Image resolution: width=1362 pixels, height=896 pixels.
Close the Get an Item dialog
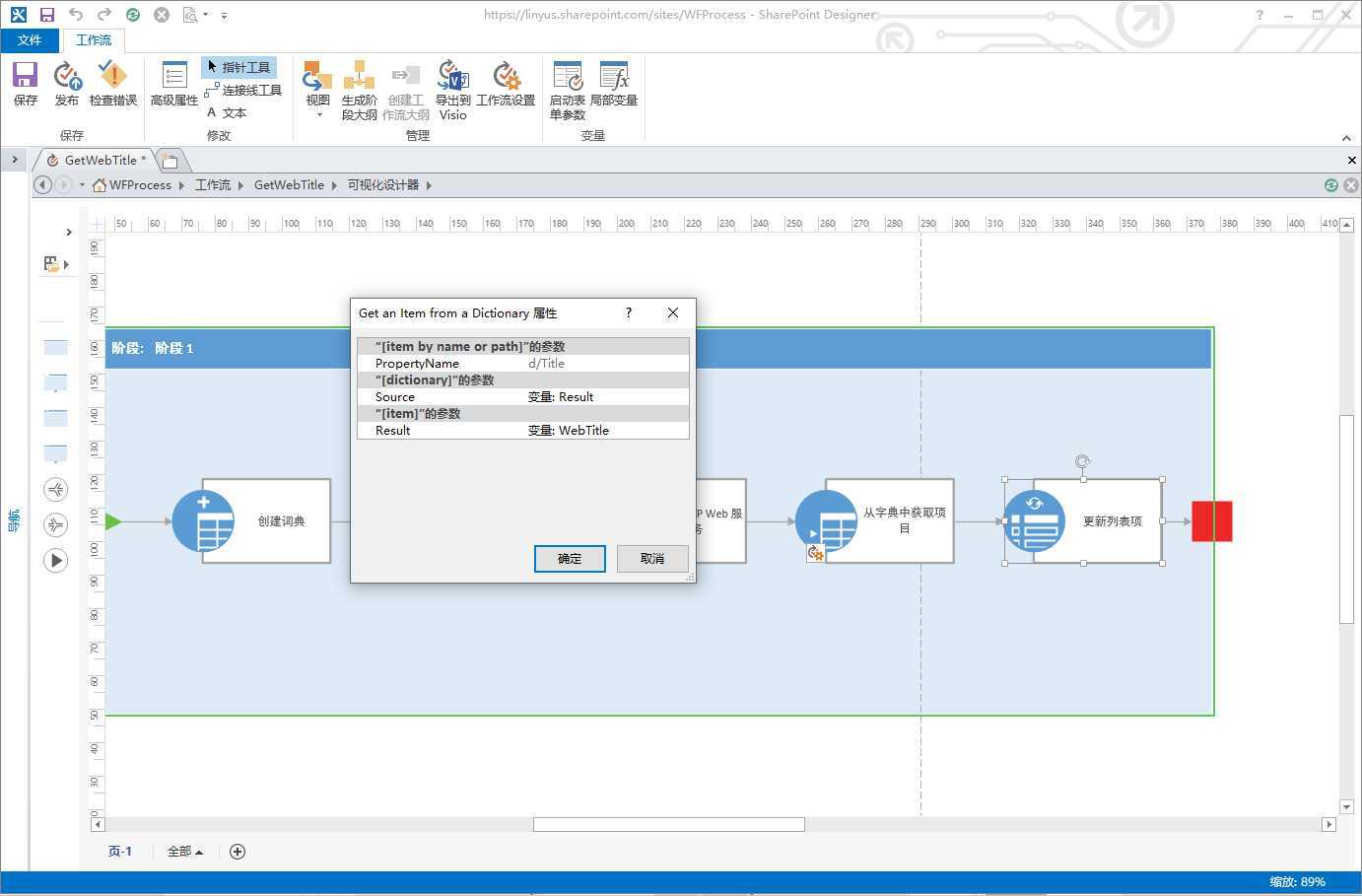[x=672, y=312]
